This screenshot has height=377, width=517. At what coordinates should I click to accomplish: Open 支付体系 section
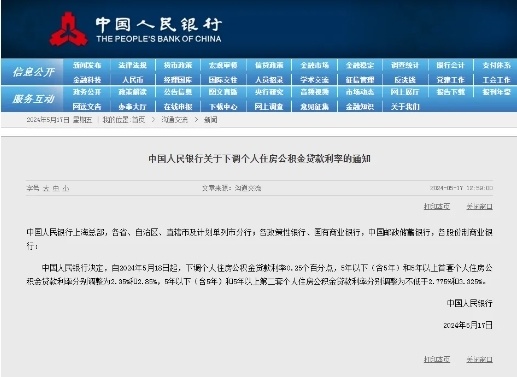pos(496,65)
